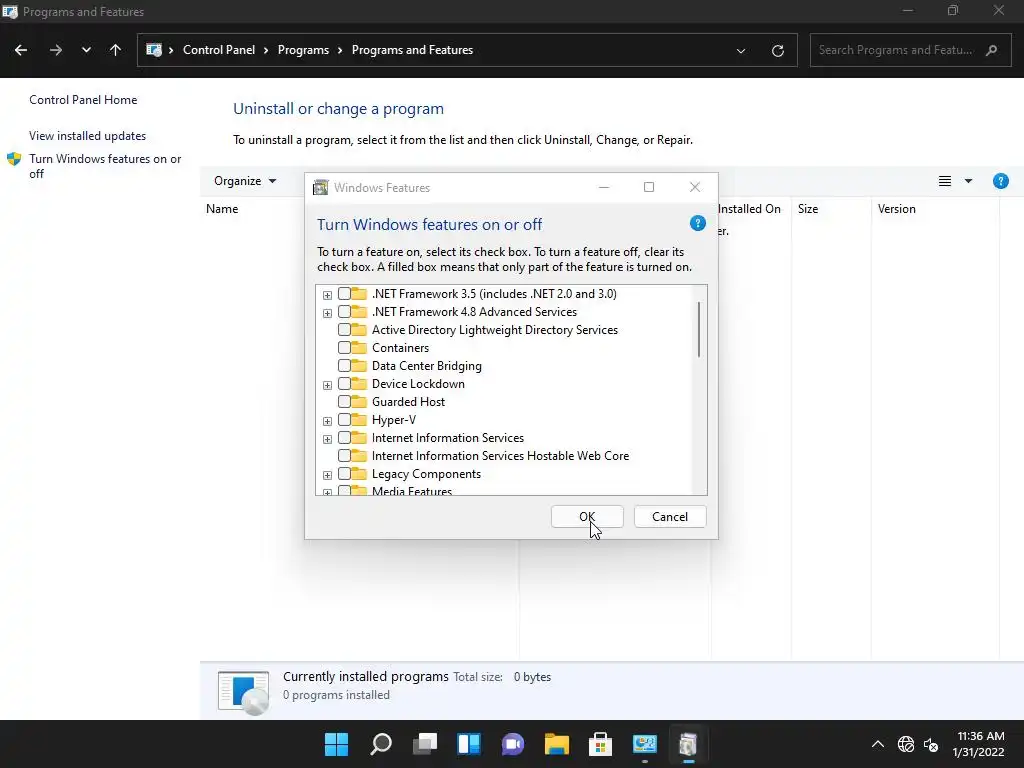Open the Windows Start menu
The width and height of the screenshot is (1024, 768).
click(336, 744)
